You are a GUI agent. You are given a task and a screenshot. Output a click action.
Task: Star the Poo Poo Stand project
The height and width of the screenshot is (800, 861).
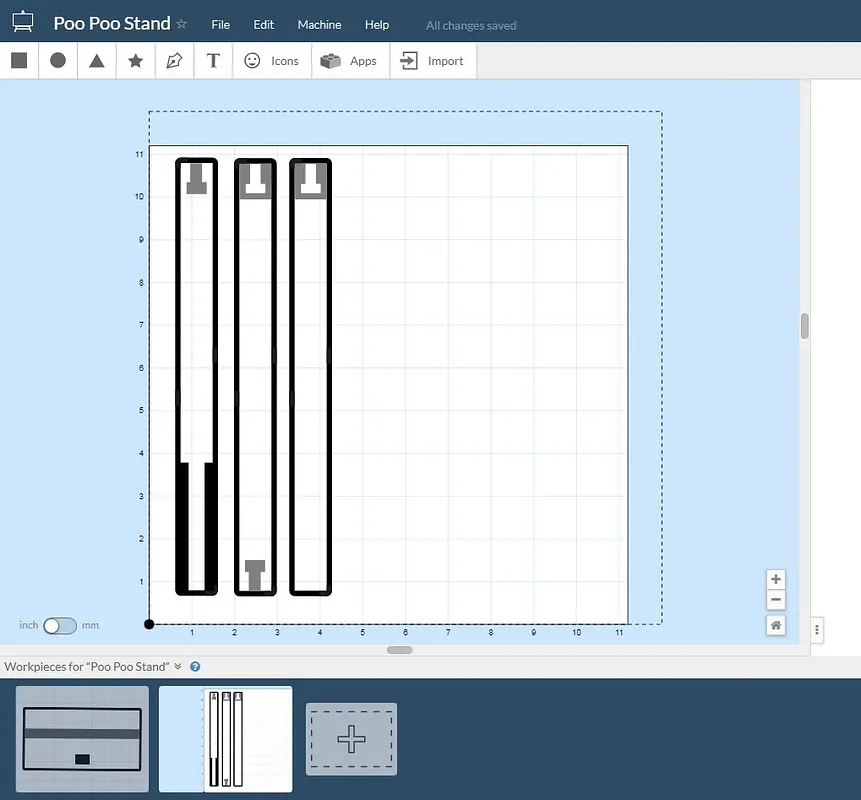click(x=181, y=24)
